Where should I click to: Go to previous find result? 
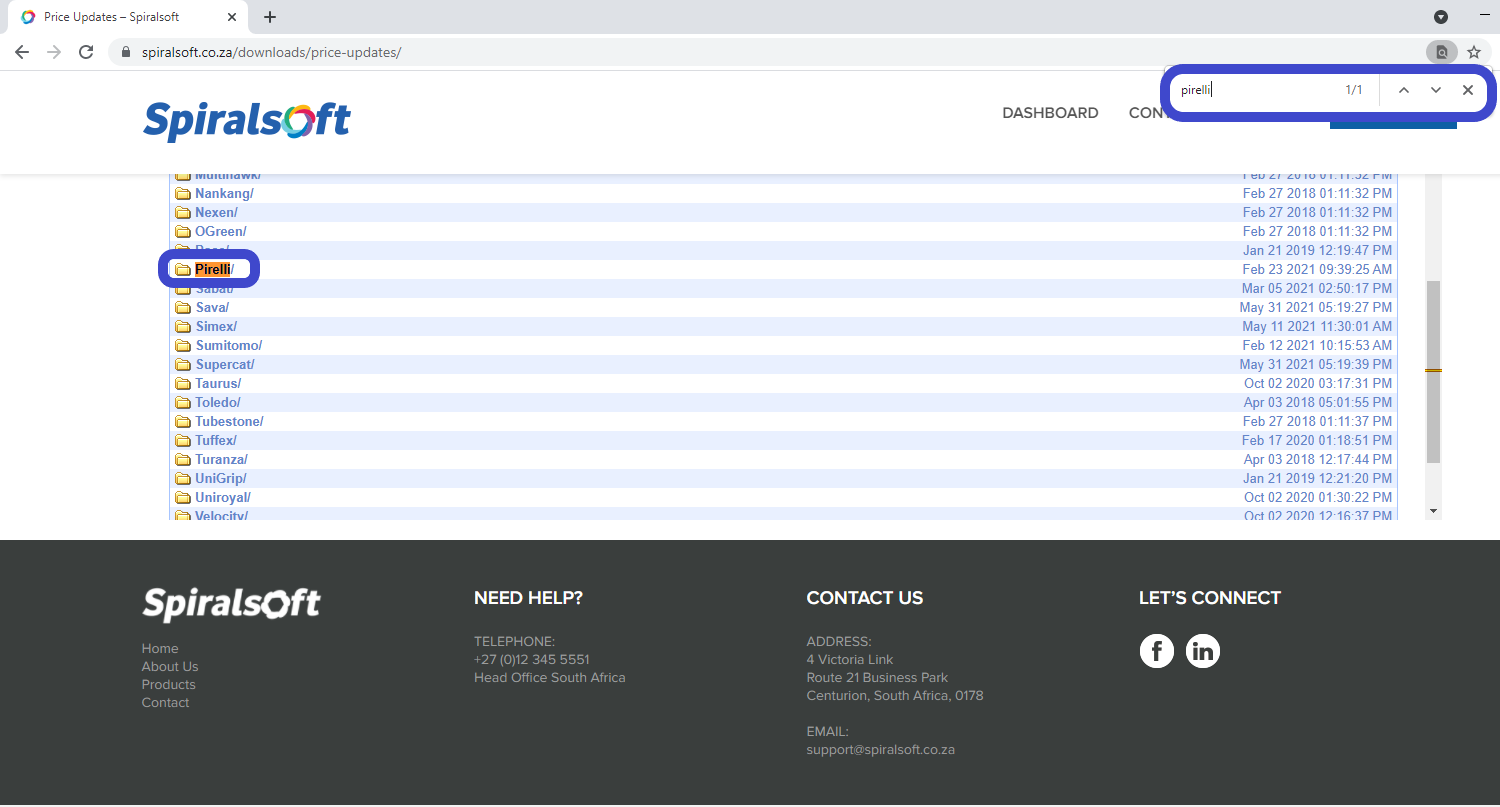[1404, 90]
